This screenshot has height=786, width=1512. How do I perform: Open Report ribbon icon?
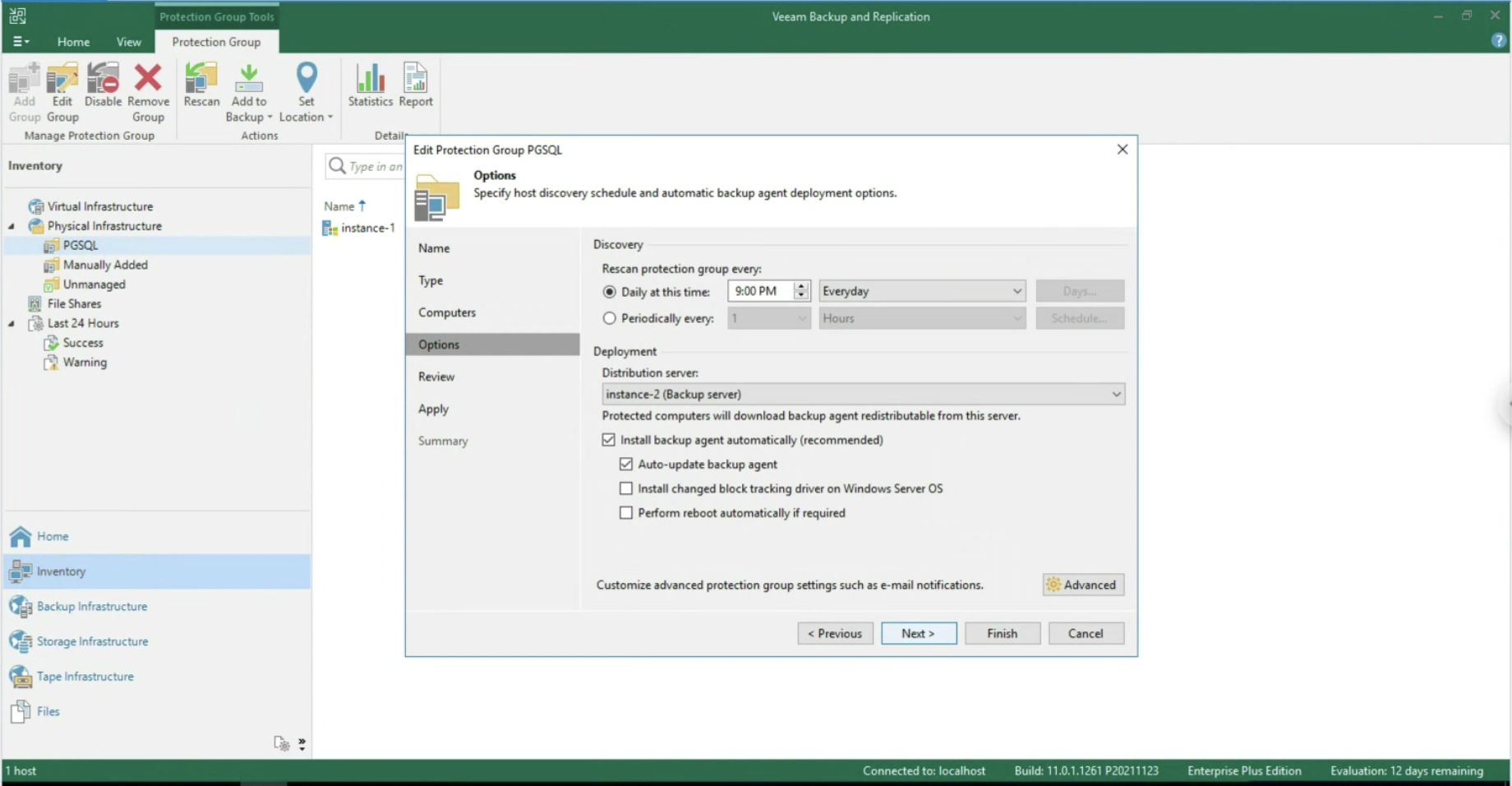tap(416, 85)
